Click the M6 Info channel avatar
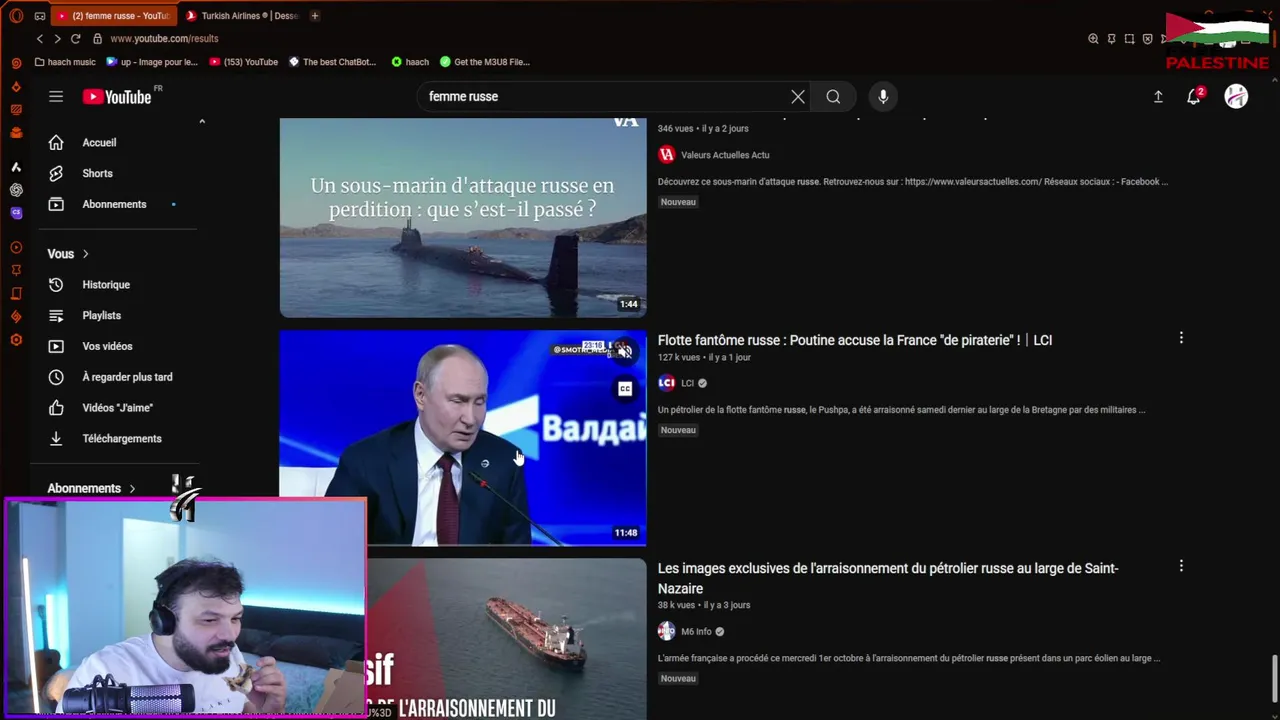The image size is (1280, 720). pos(667,631)
